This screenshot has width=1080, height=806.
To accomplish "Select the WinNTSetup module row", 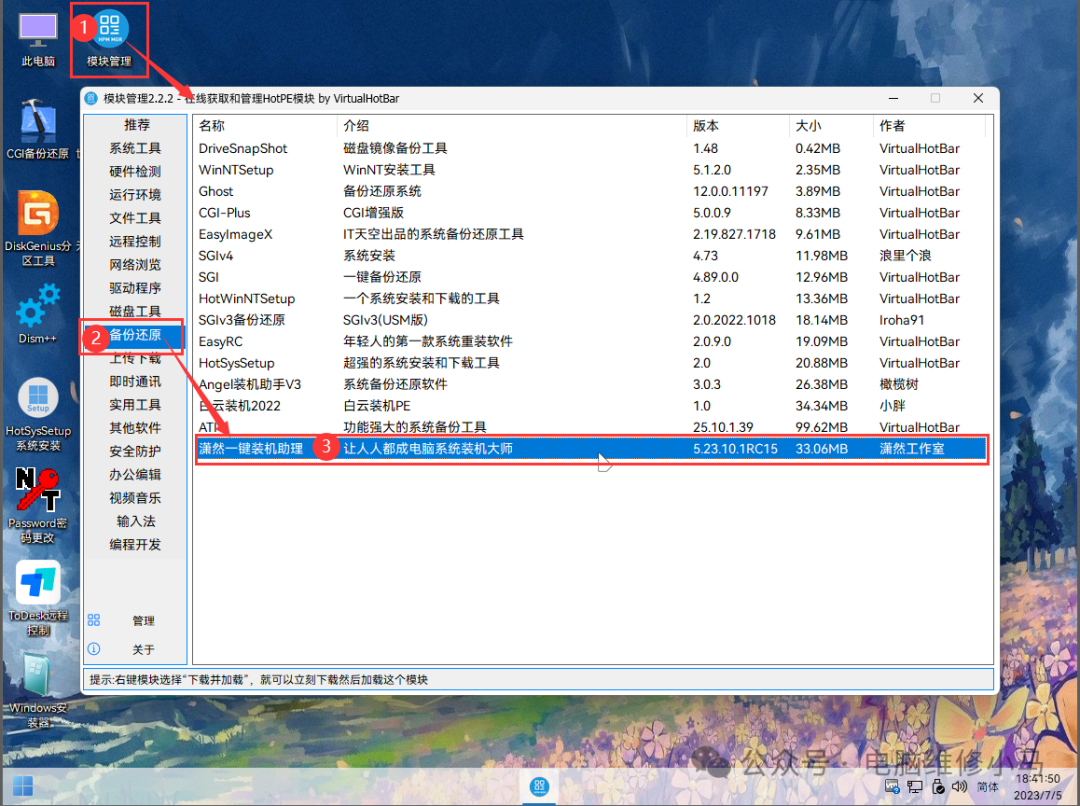I will click(x=592, y=169).
